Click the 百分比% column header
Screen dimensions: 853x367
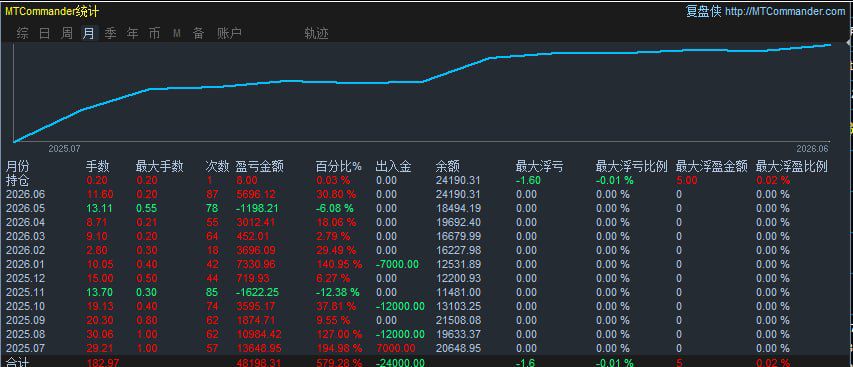click(339, 166)
